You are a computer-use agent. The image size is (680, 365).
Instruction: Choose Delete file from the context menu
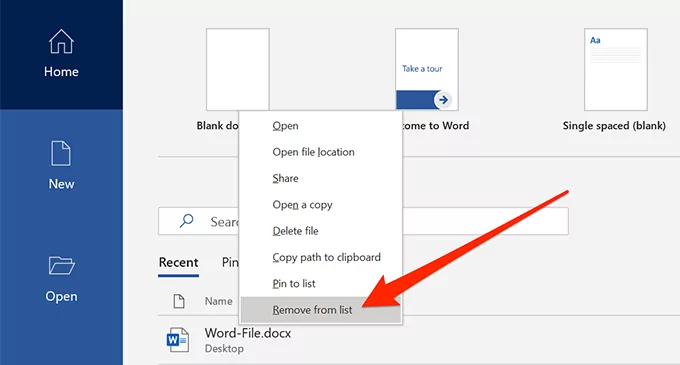click(320, 231)
